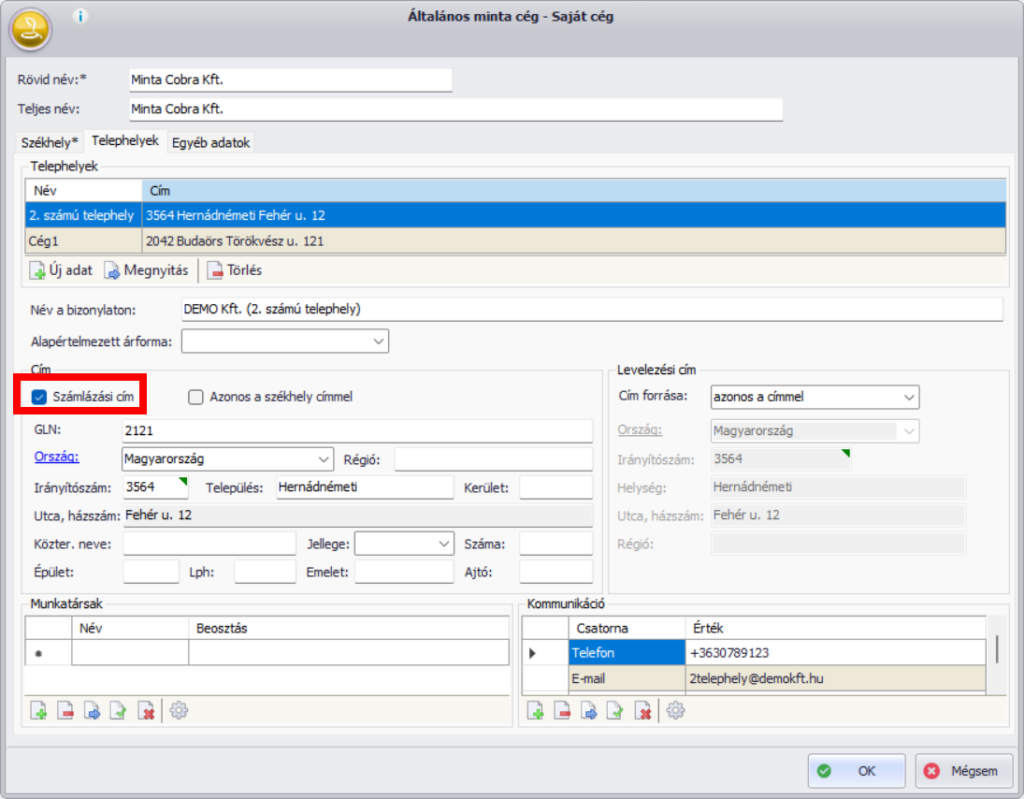This screenshot has height=799, width=1024.
Task: Open the Cím forrása dropdown
Action: tap(908, 397)
